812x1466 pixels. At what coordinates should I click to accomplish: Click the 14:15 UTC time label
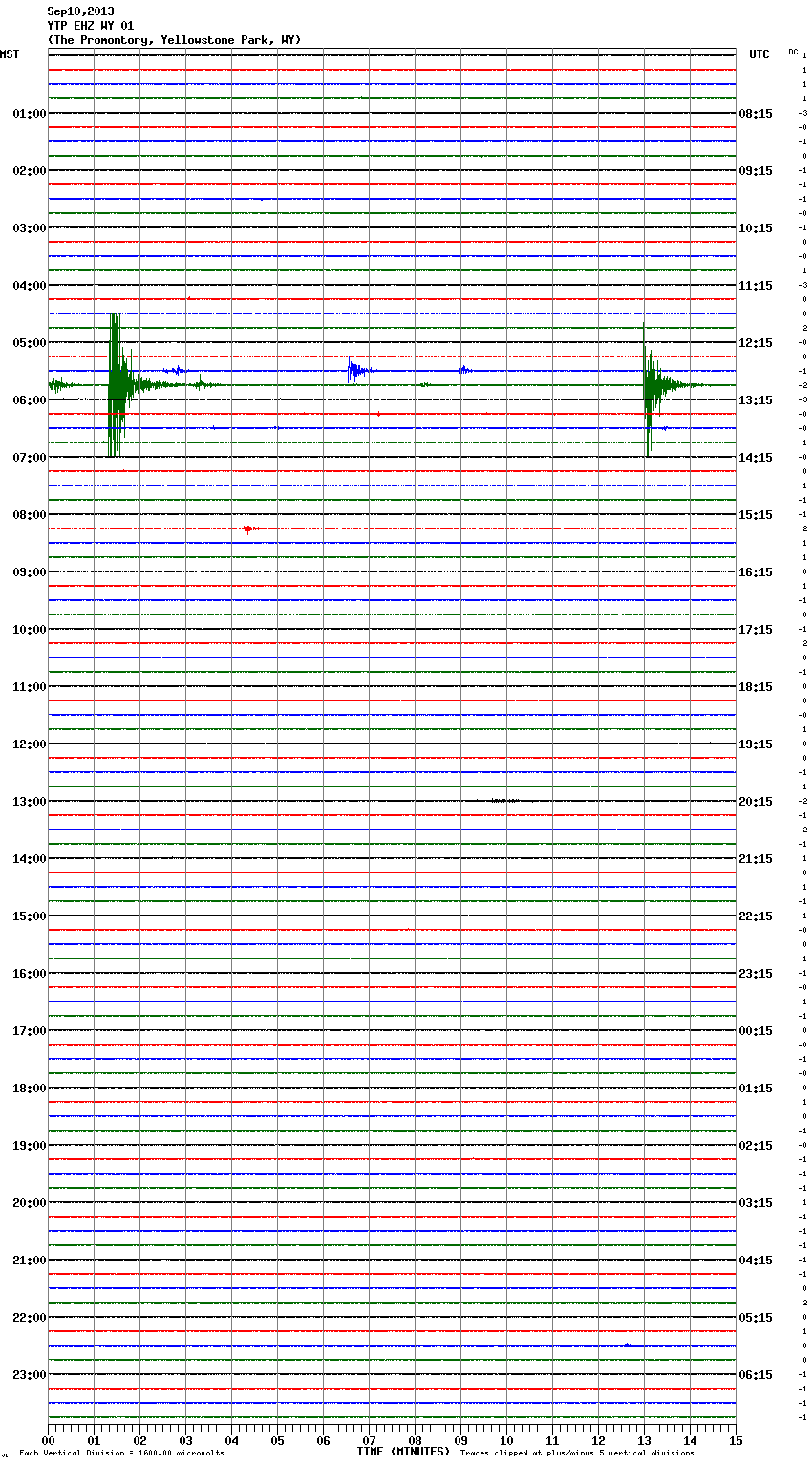(756, 458)
